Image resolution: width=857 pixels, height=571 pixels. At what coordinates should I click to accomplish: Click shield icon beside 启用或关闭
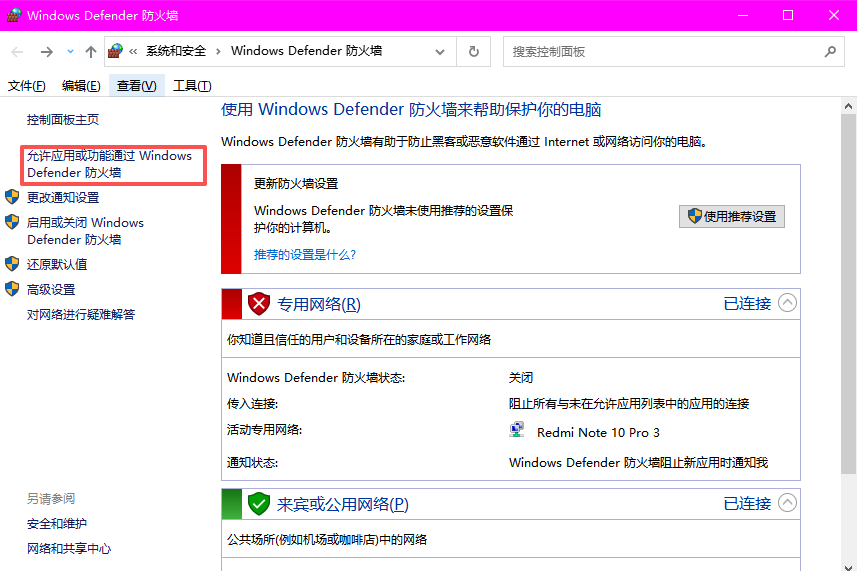tap(12, 222)
